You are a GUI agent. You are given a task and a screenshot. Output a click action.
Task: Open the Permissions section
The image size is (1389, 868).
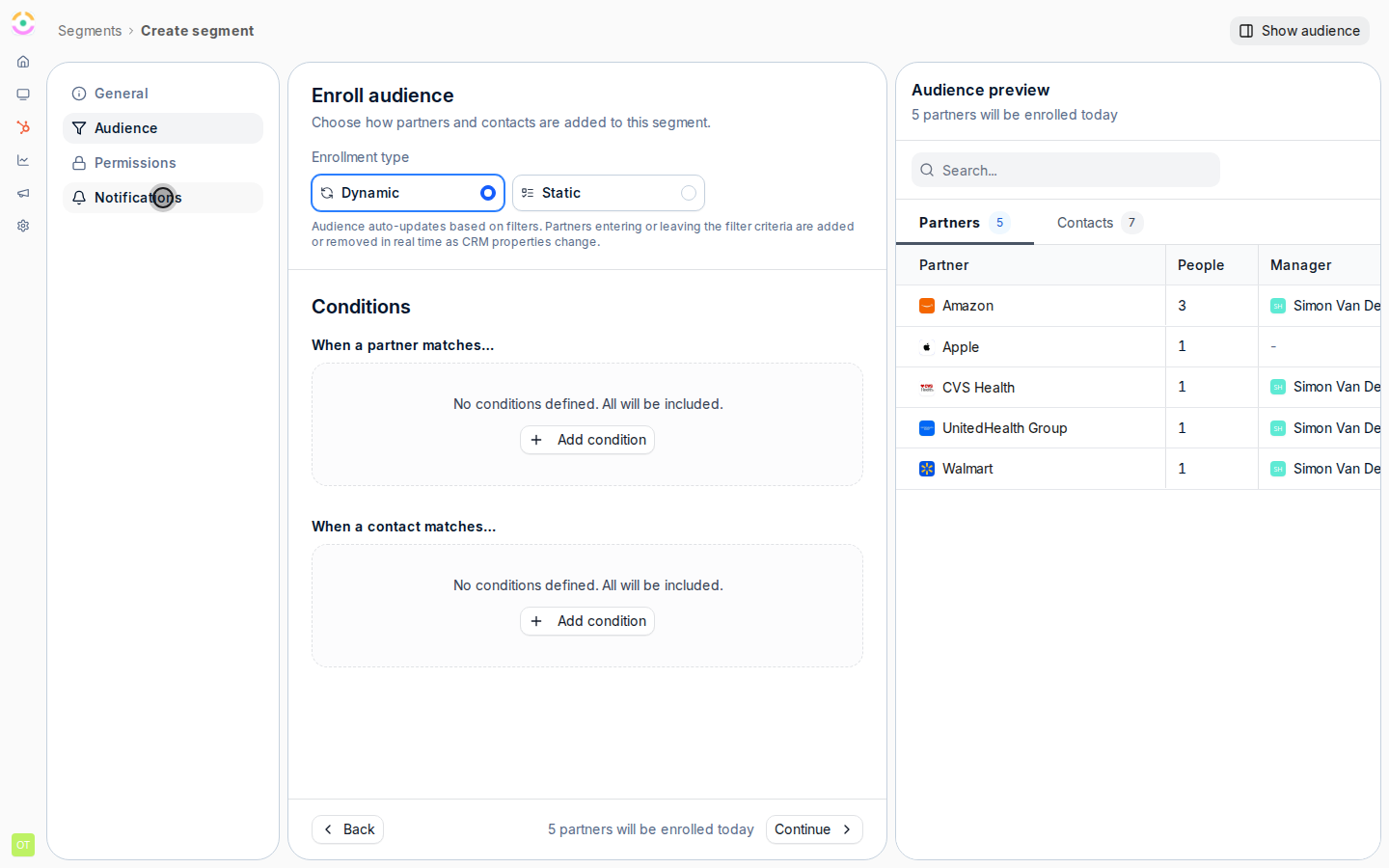coord(163,163)
